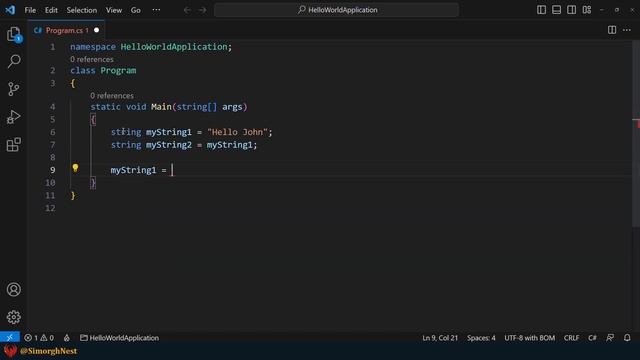Viewport: 640px width, 360px height.
Task: Click the 0 references lens above Main
Action: pos(112,96)
